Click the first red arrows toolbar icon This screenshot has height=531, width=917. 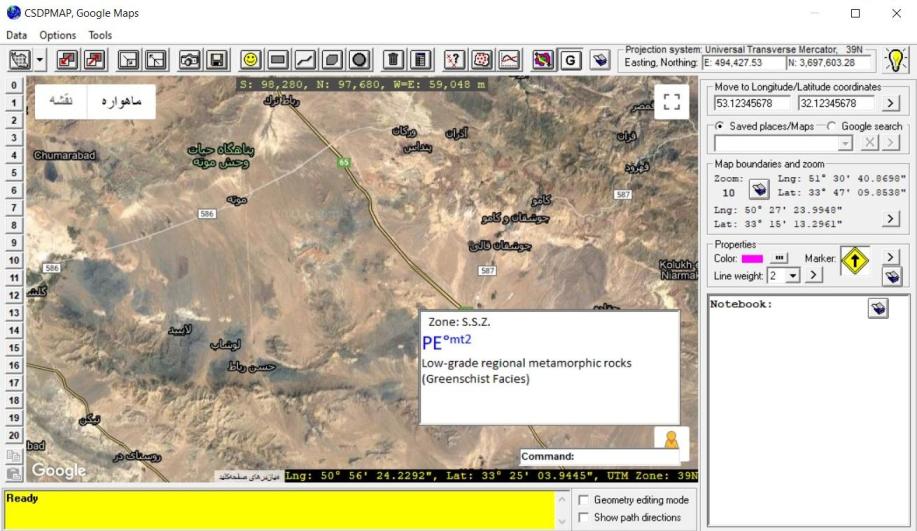pyautogui.click(x=67, y=60)
